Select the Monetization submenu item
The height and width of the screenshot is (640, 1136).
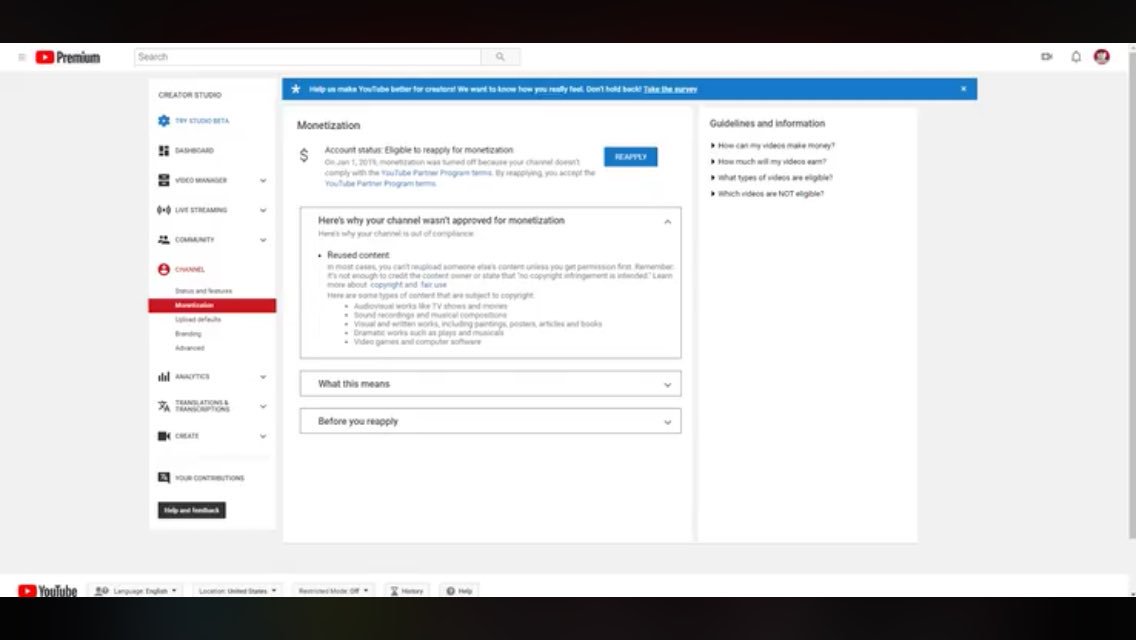[x=212, y=306]
